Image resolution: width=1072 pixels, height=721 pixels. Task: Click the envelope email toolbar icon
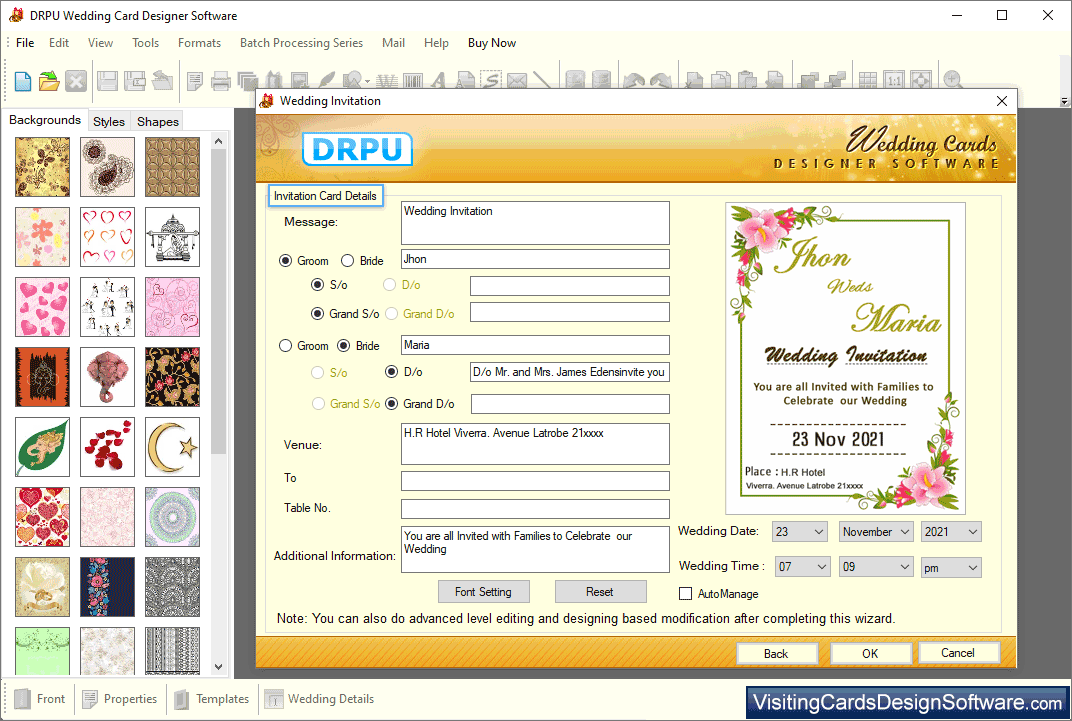[517, 81]
